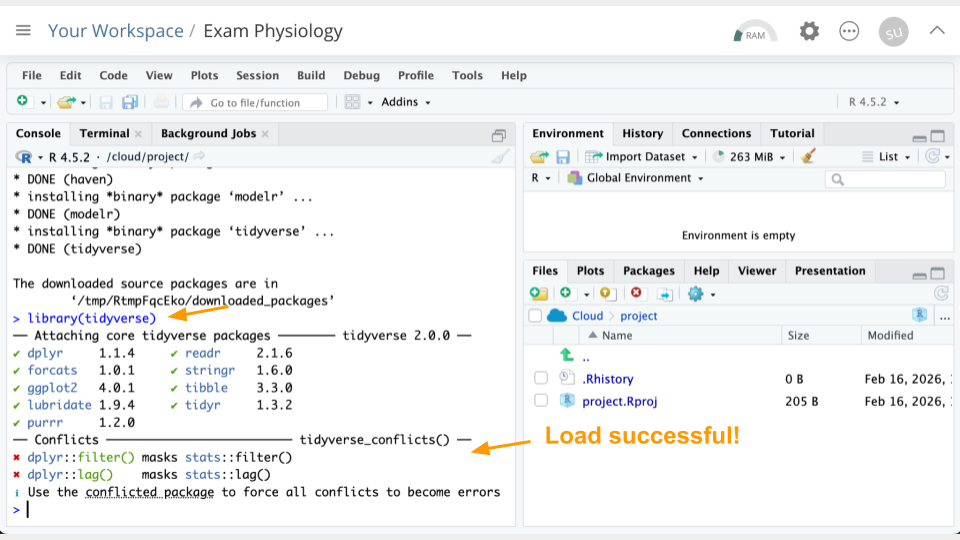Toggle the select all files checkbox
The image size is (960, 540).
535,316
